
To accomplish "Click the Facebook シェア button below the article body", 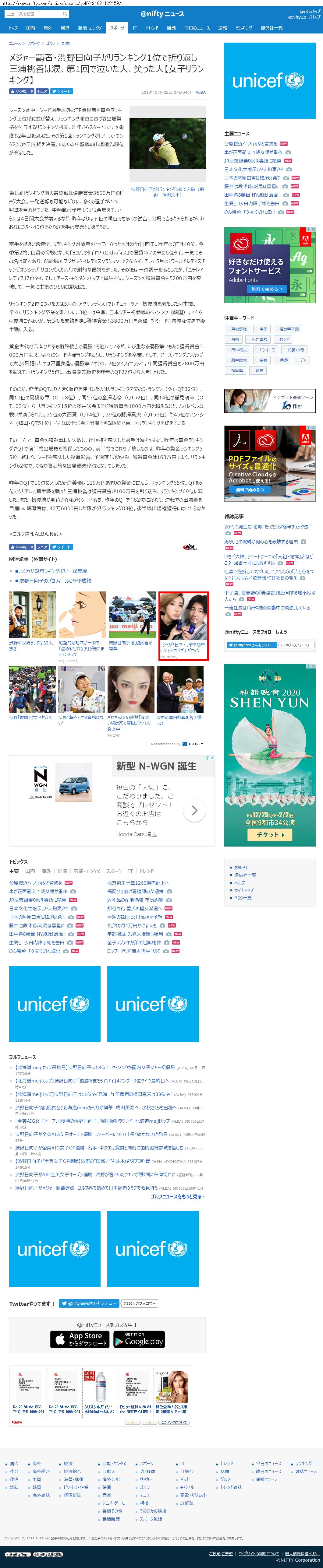I will (41, 547).
